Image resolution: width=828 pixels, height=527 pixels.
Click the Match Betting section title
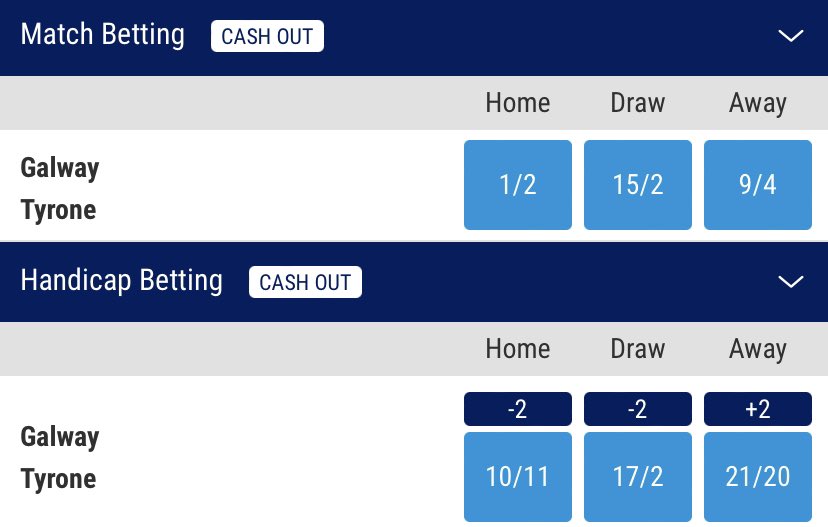point(103,35)
